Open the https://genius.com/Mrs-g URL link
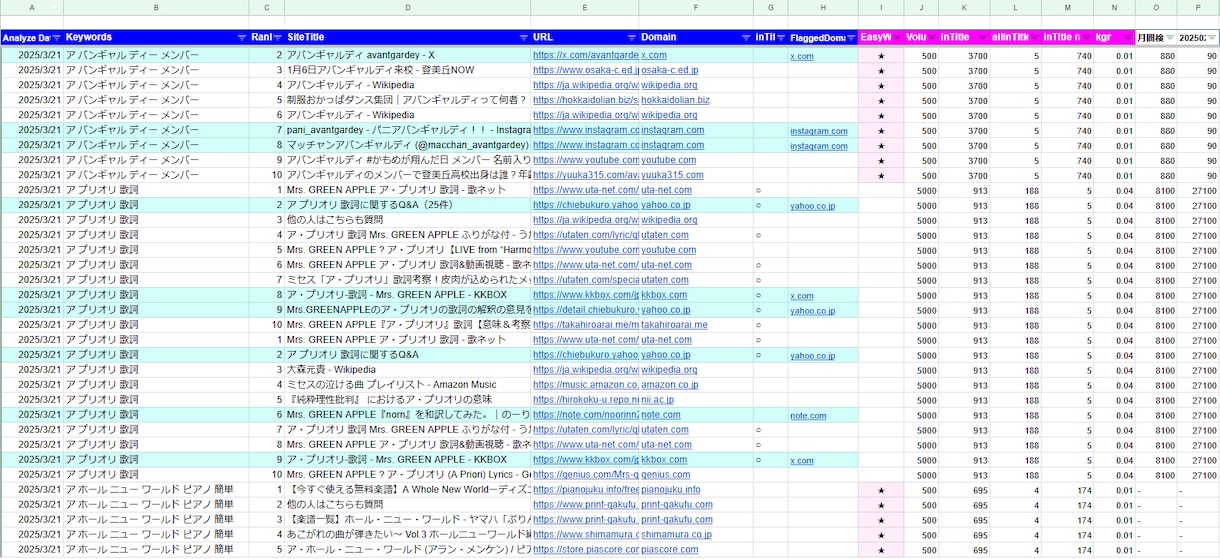The image size is (1220, 559). [585, 475]
